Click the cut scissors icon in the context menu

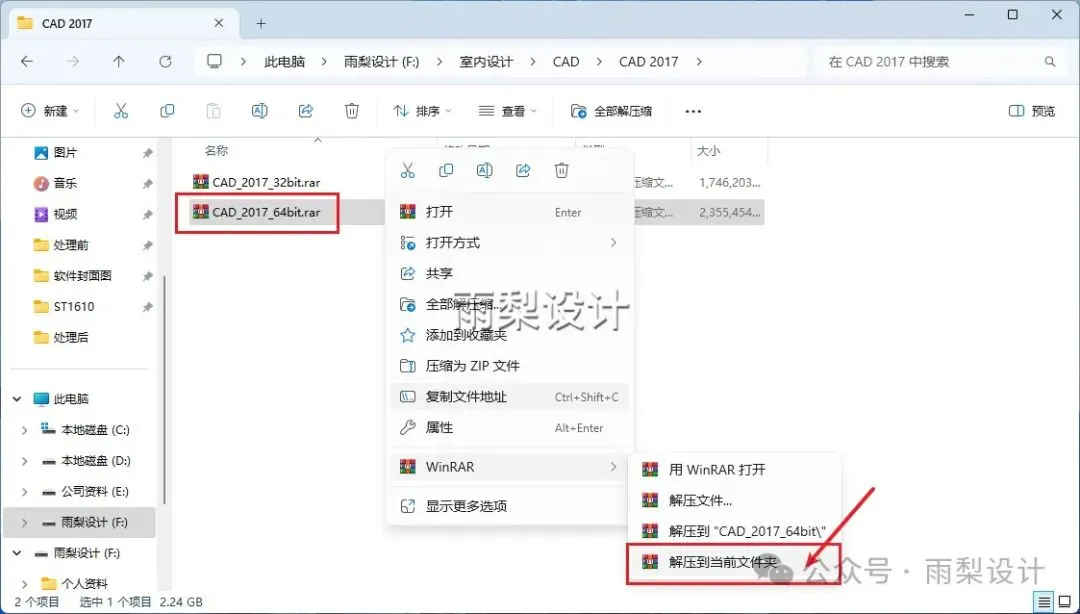point(408,170)
